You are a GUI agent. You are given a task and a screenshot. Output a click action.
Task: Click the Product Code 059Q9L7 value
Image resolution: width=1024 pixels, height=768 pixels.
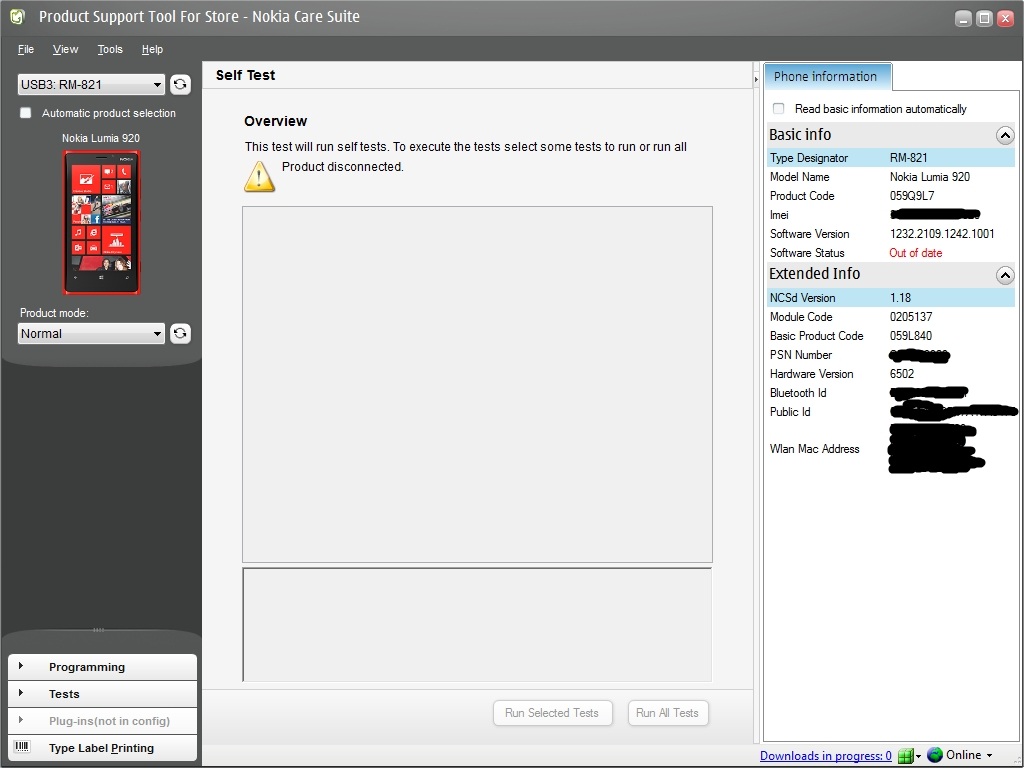point(912,196)
